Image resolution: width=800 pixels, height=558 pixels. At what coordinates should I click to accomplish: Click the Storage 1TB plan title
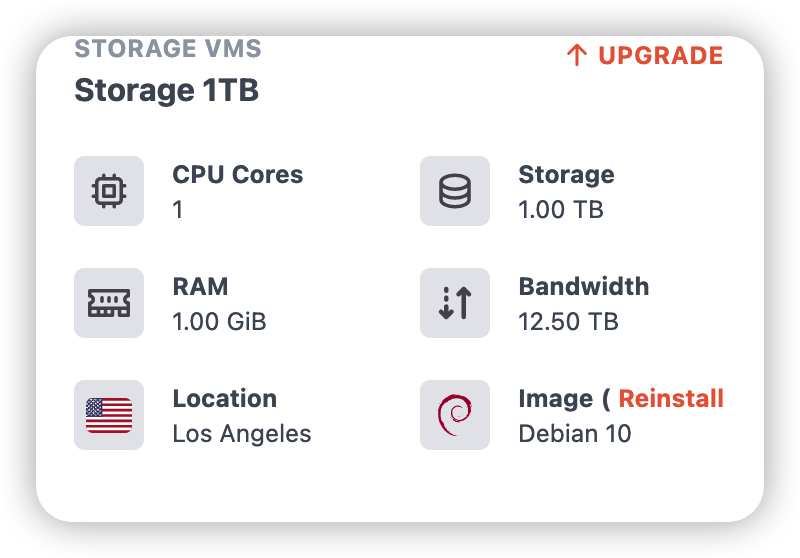point(166,90)
